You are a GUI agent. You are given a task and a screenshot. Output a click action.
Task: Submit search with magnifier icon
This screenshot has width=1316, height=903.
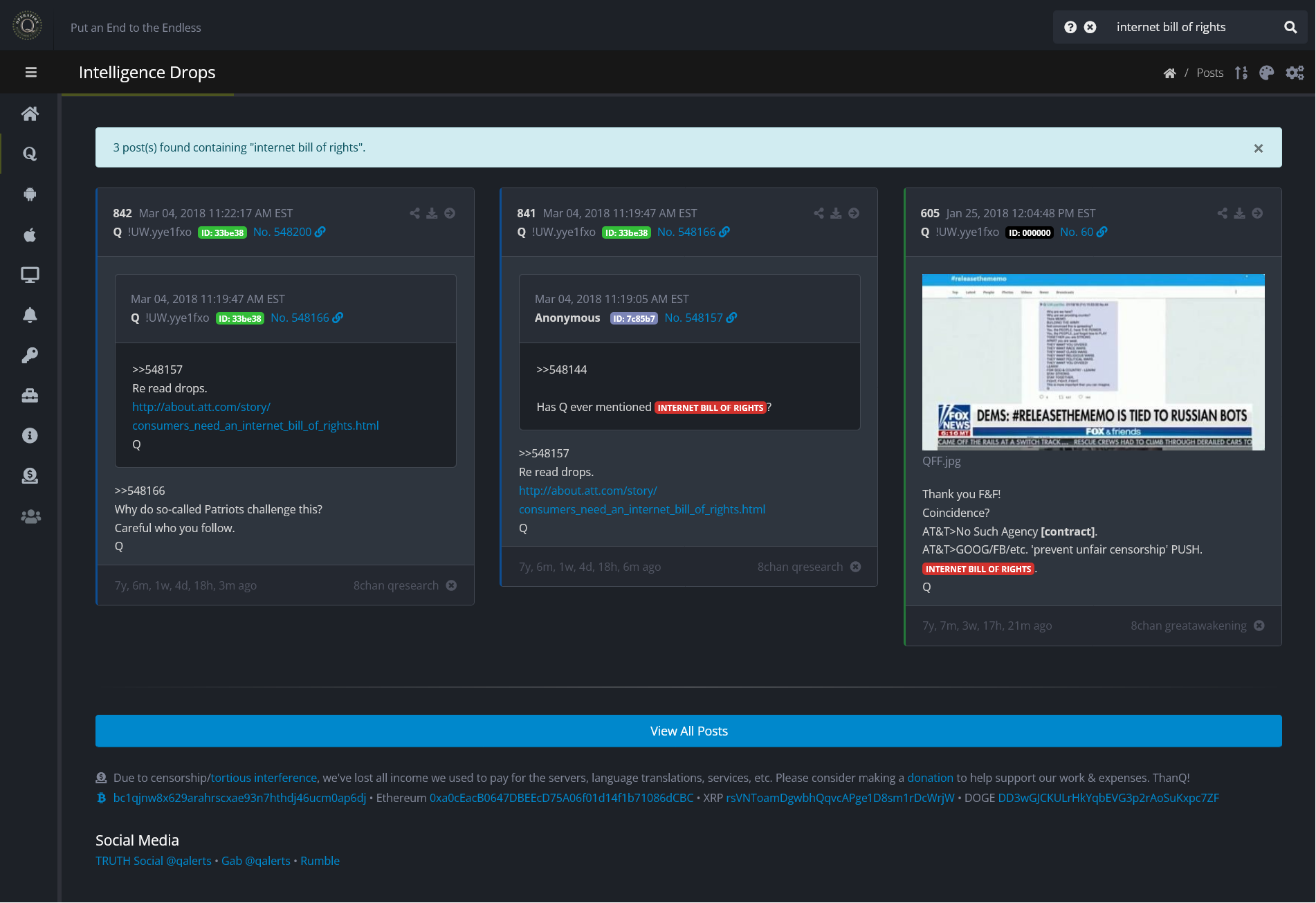[1290, 27]
